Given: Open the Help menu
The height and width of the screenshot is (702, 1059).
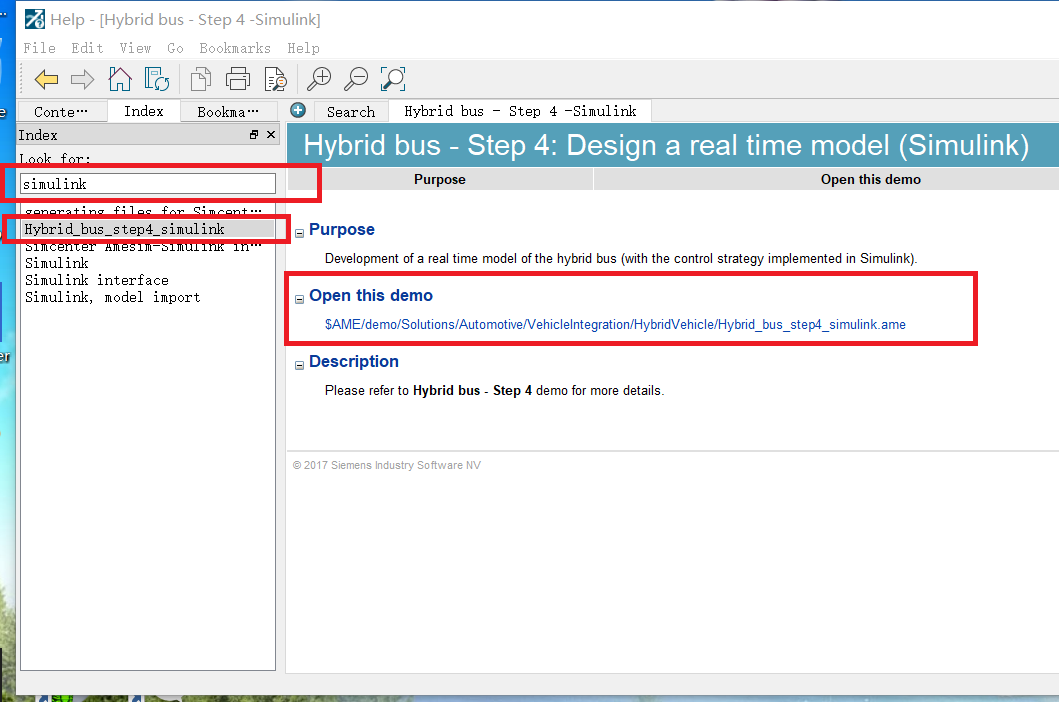Looking at the screenshot, I should (303, 48).
